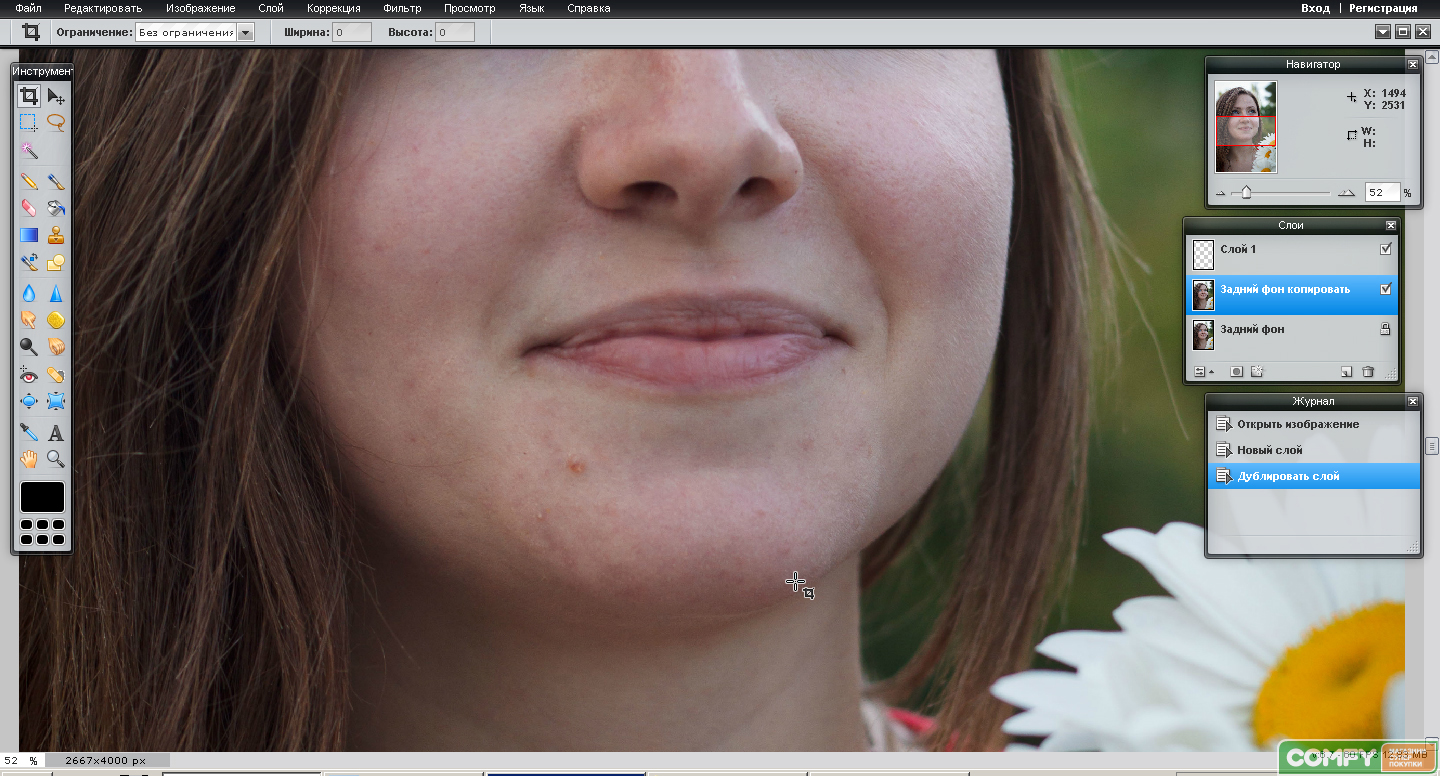The height and width of the screenshot is (776, 1440).
Task: Select the Слой 1 layer row
Action: click(x=1291, y=254)
